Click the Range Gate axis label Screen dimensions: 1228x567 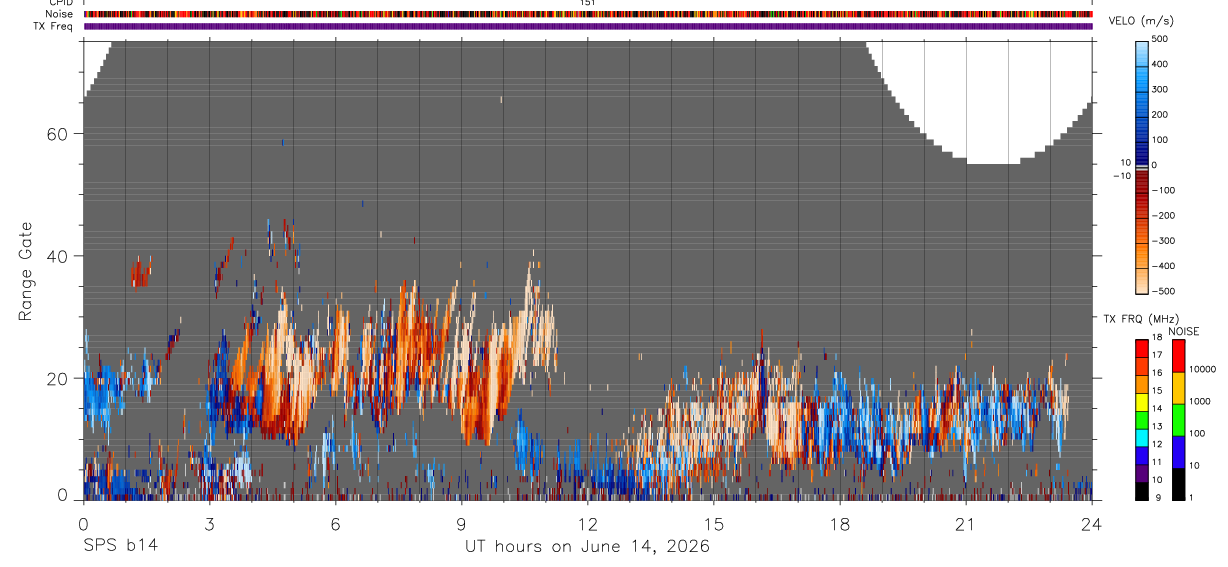(x=25, y=270)
